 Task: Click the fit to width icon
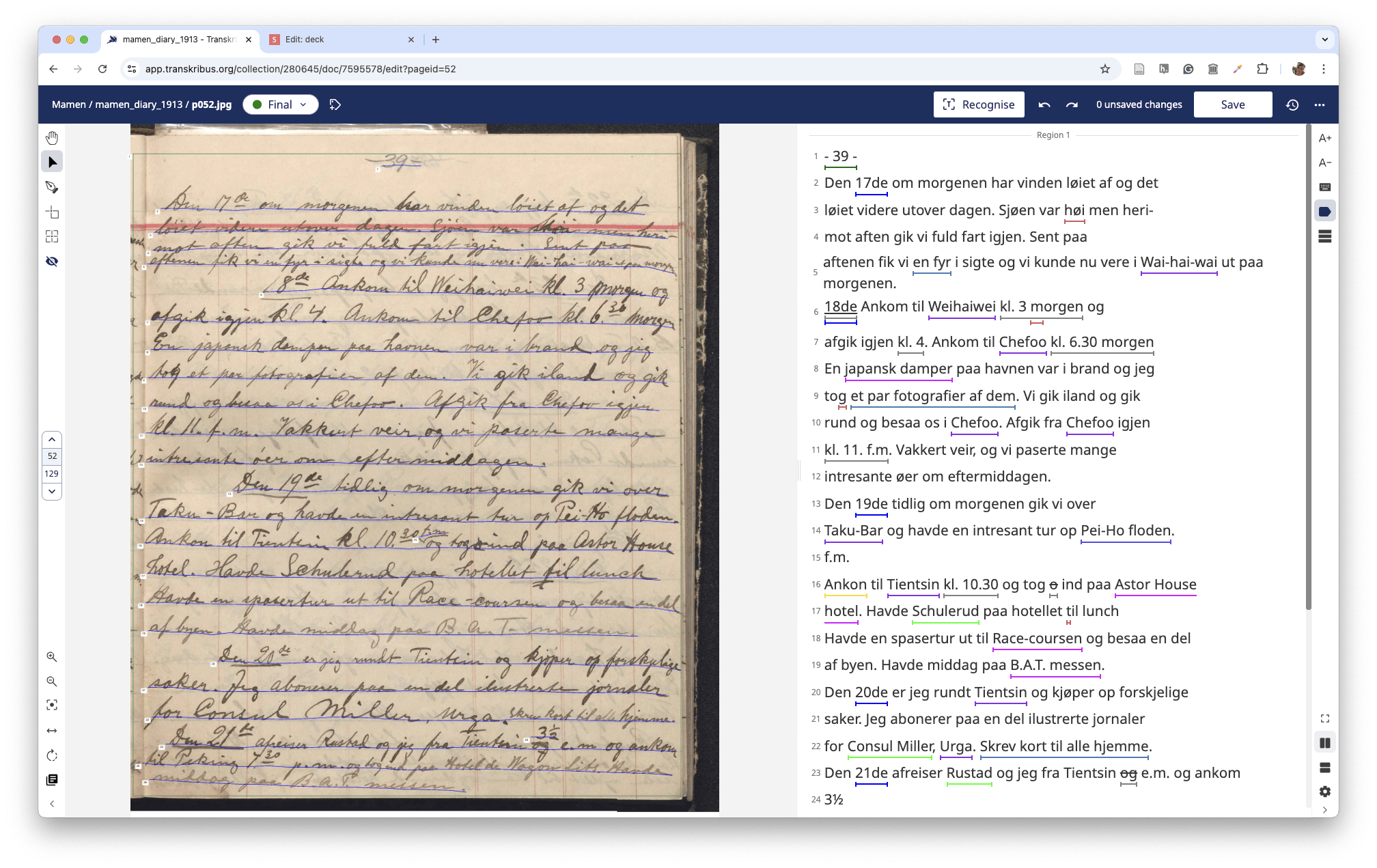click(52, 731)
